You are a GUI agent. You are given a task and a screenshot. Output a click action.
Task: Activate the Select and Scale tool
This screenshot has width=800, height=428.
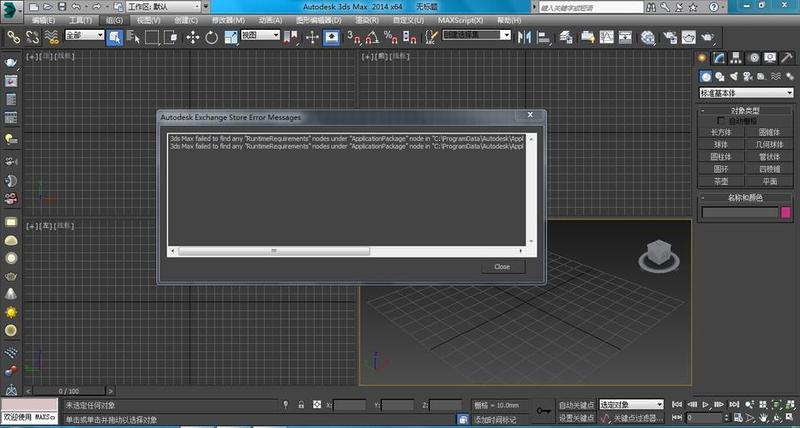click(x=231, y=37)
